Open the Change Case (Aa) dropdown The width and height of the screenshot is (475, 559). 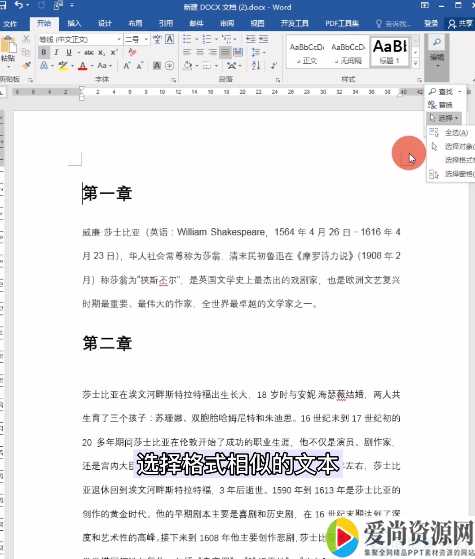click(x=104, y=66)
